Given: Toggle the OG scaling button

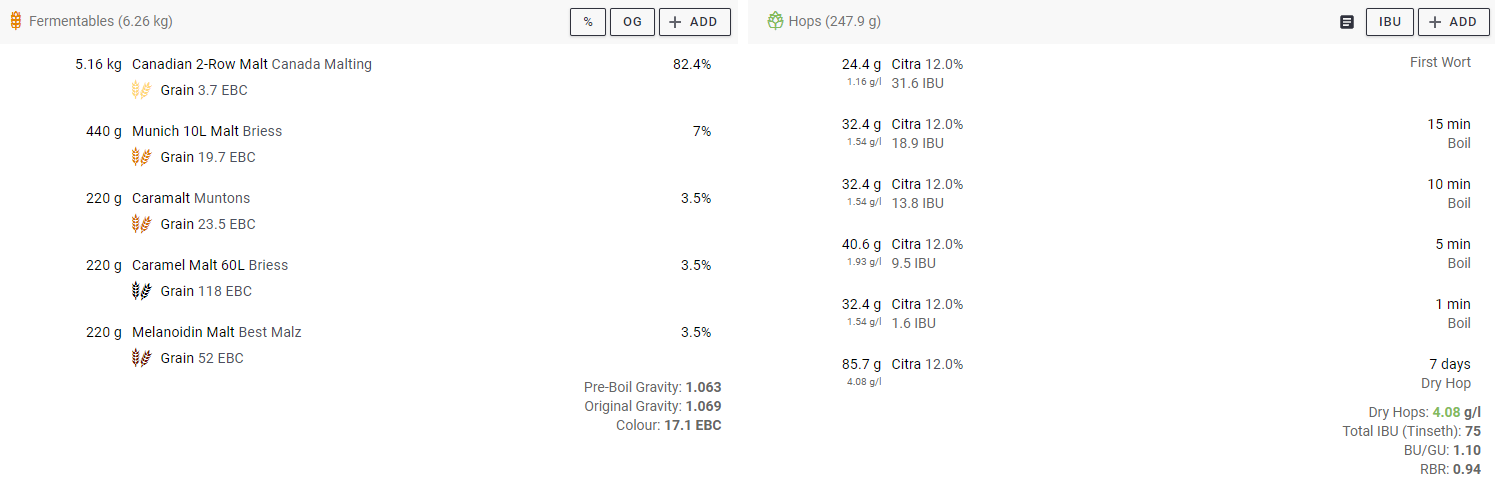Looking at the screenshot, I should pos(632,22).
